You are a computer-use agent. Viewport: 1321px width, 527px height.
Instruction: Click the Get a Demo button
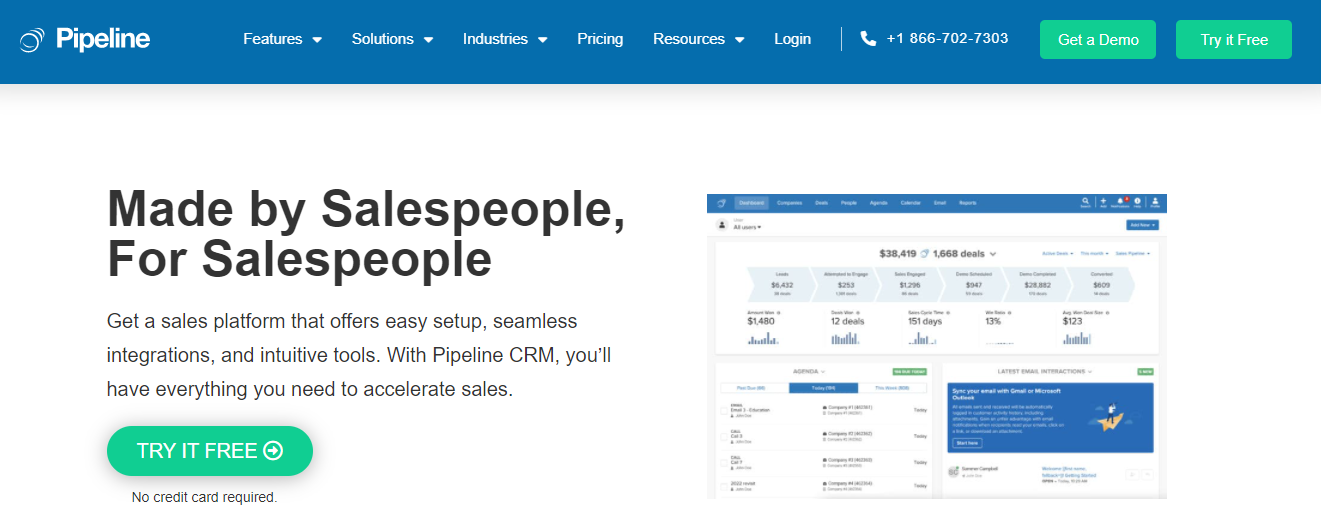point(1098,40)
